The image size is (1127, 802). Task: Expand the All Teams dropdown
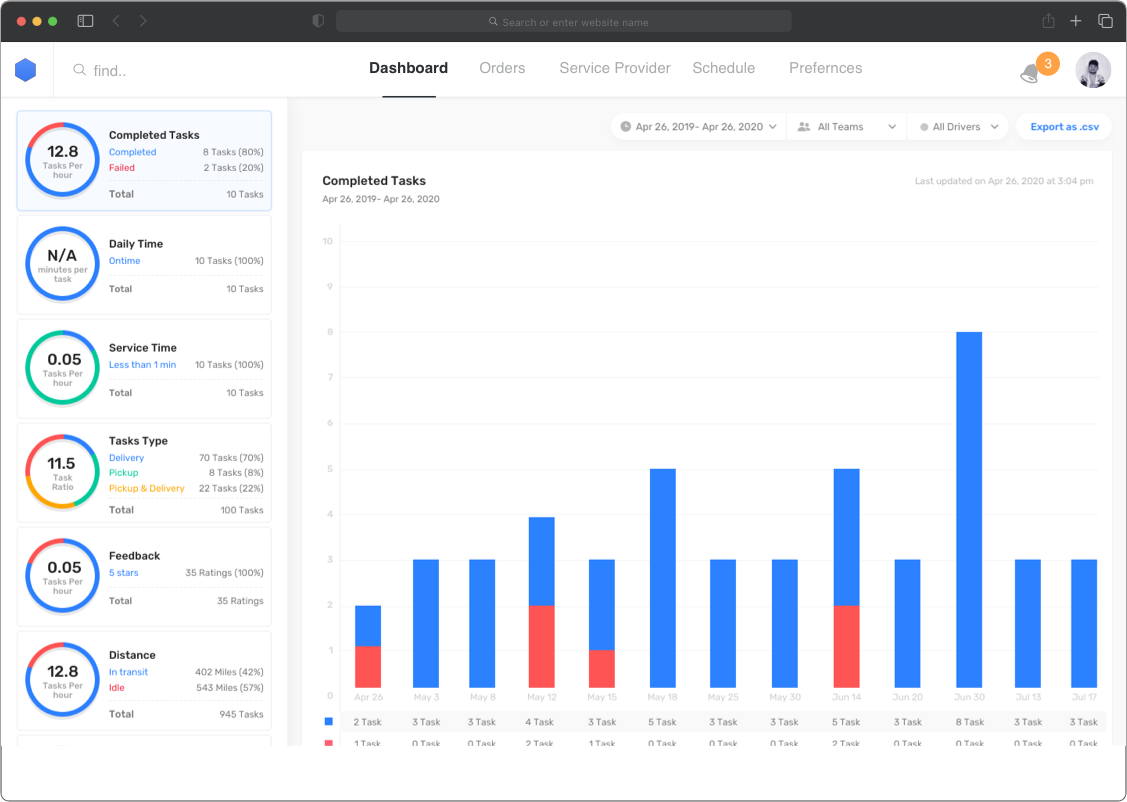846,127
